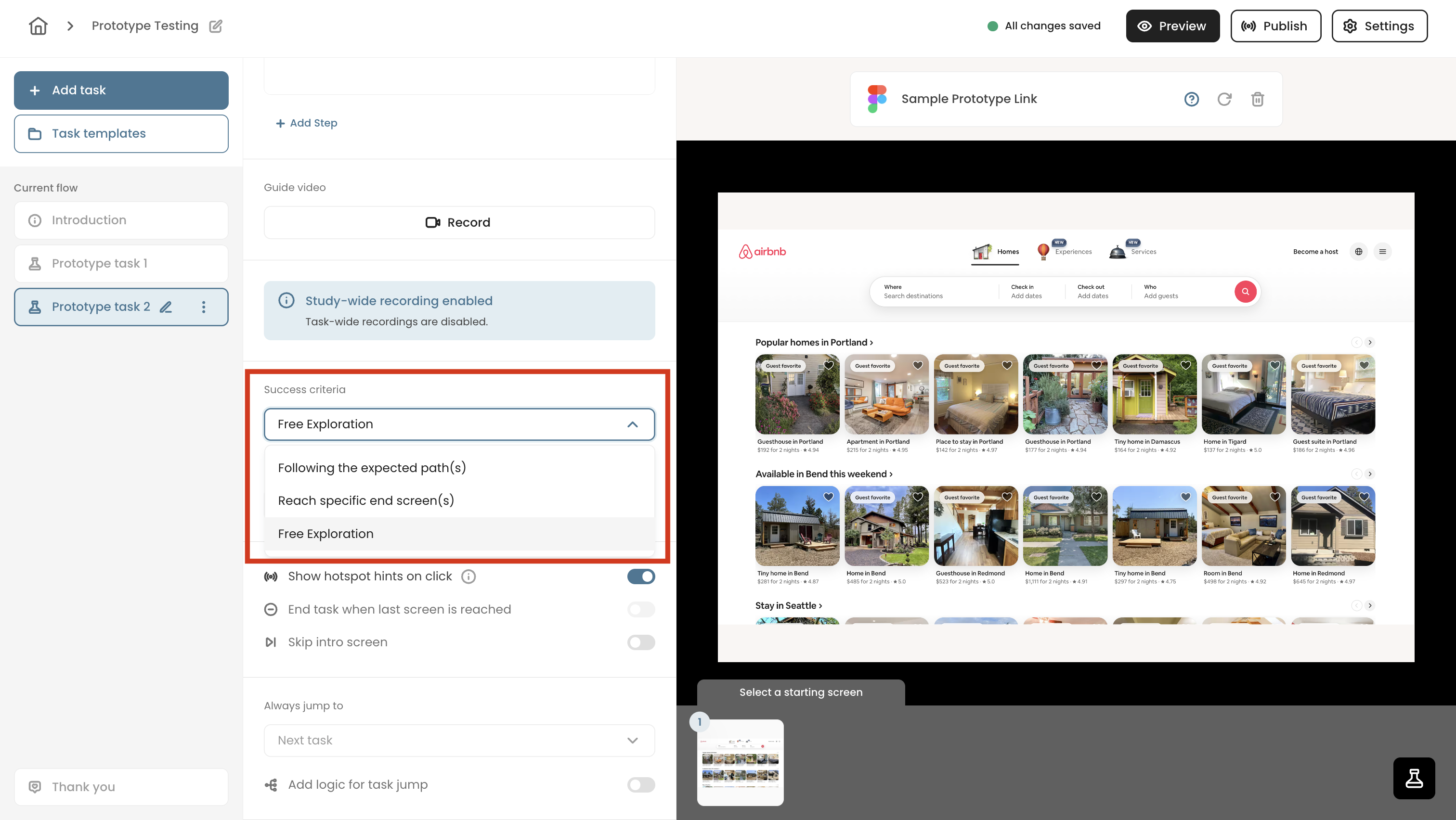This screenshot has height=820, width=1456.
Task: Open the globe language icon in prototype
Action: point(1358,251)
